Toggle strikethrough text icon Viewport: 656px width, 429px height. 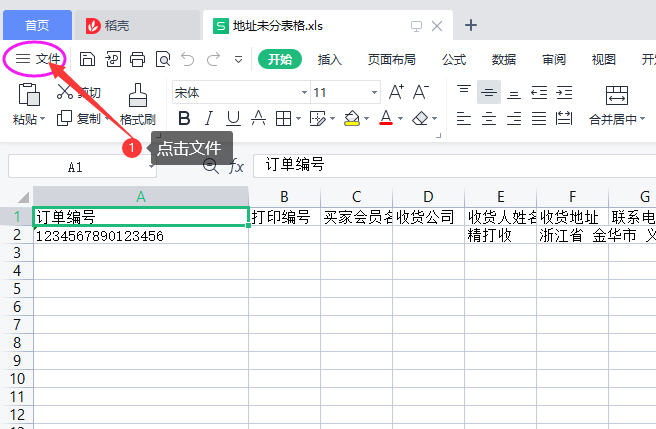(x=258, y=118)
